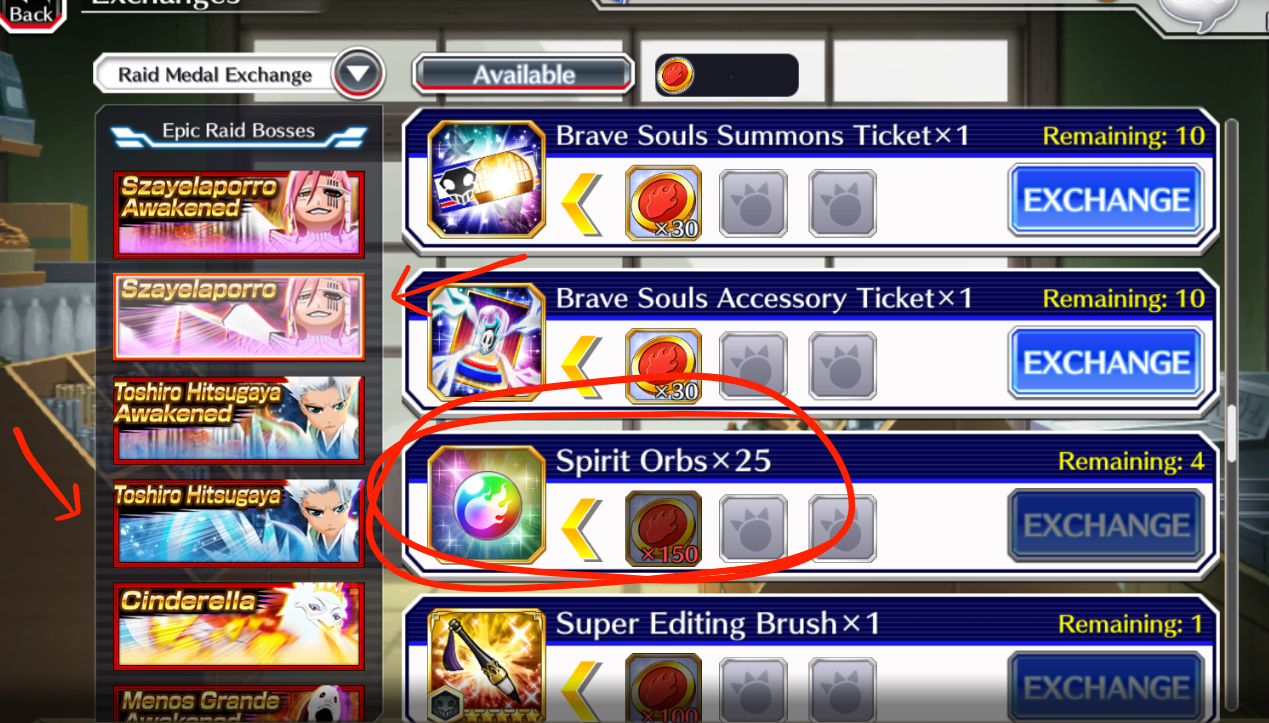Click yellow chevron in Spirit Orbs row
The width and height of the screenshot is (1269, 723).
(x=583, y=528)
